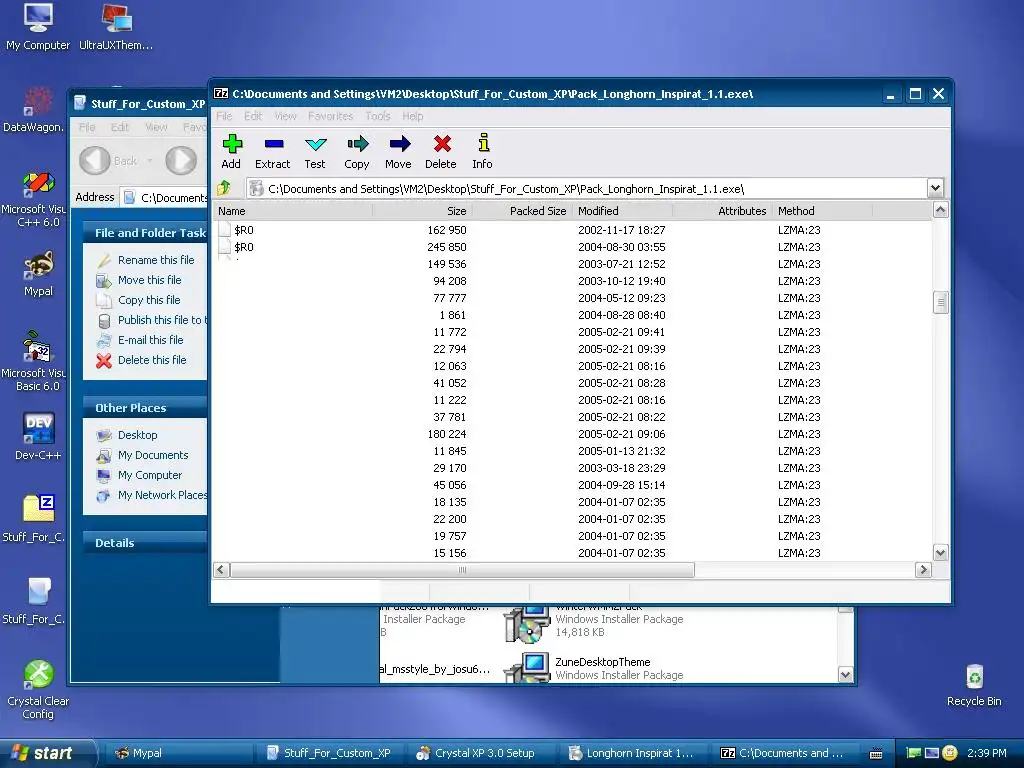The image size is (1024, 768).
Task: Open the Recycle Bin desktop icon
Action: [974, 685]
